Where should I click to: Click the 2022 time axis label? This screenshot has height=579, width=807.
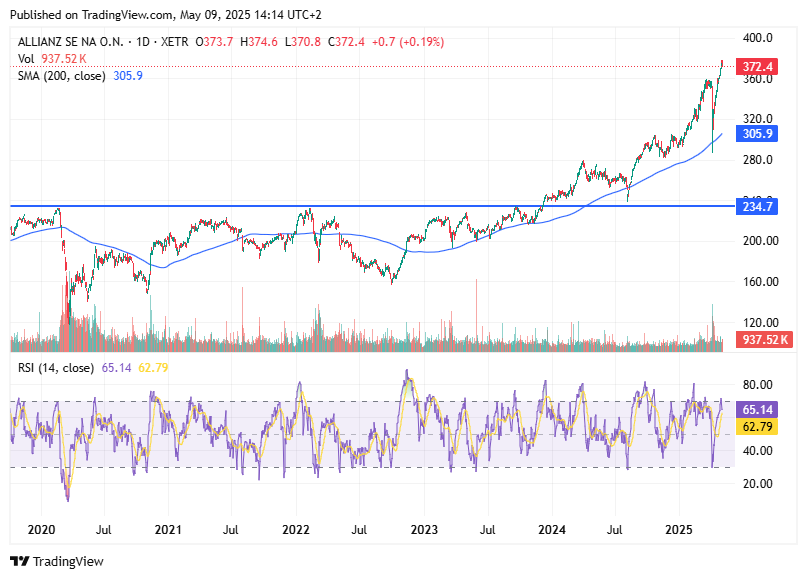point(296,530)
